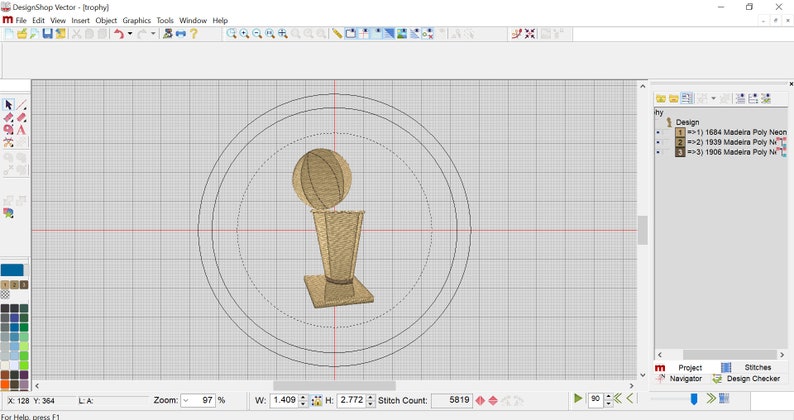Select thread color chip number 3
Viewport: 794px width, 420px height.
[x=24, y=285]
